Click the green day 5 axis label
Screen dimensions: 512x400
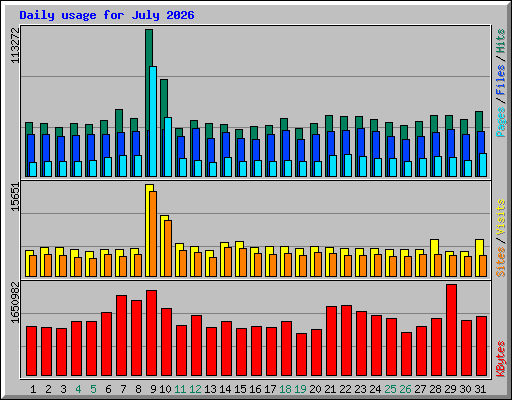pyautogui.click(x=93, y=389)
